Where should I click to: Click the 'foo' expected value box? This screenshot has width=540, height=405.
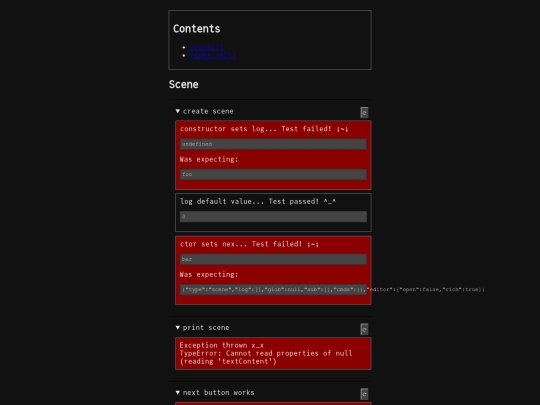coord(273,174)
